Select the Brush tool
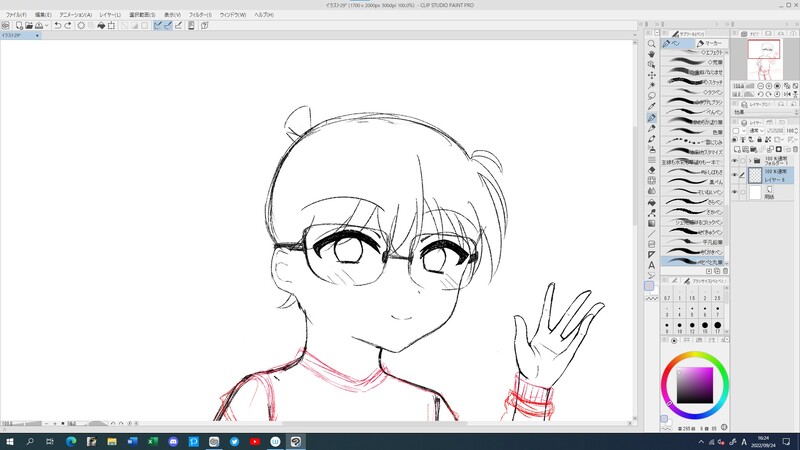Viewport: 800px width, 450px height. click(652, 139)
